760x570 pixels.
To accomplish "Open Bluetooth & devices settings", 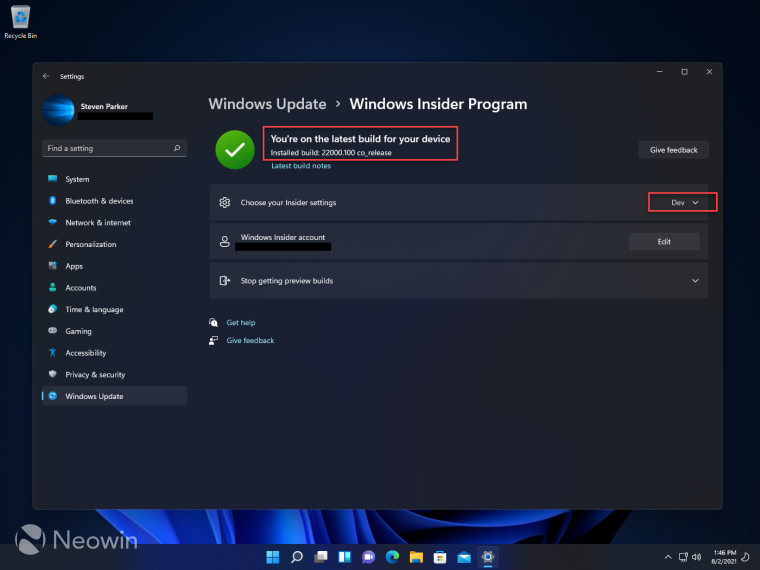I will [114, 201].
